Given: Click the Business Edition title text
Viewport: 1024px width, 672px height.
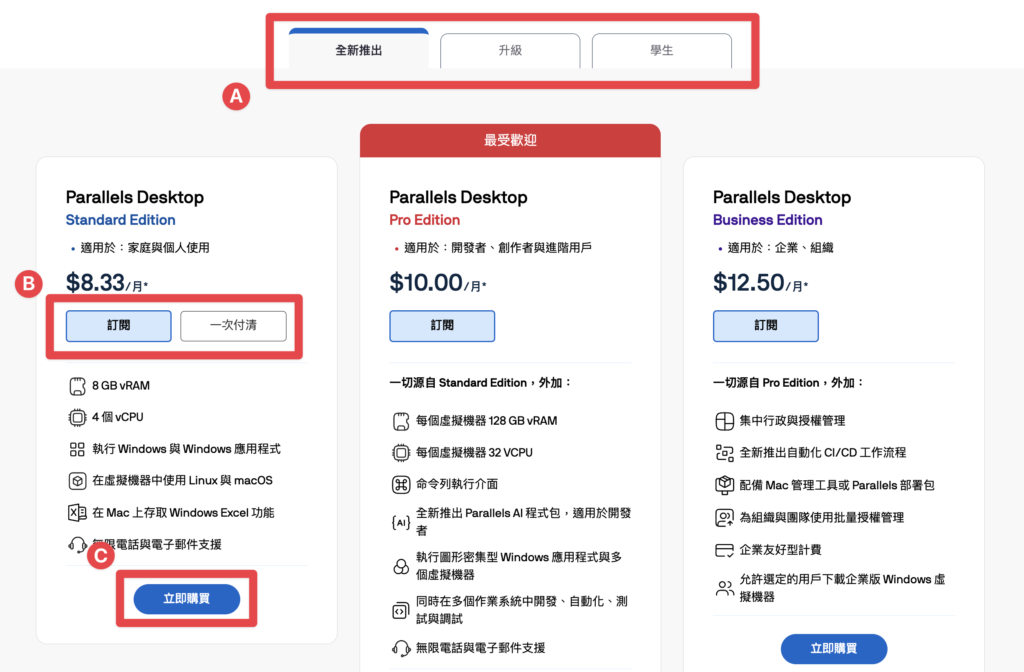Looking at the screenshot, I should click(767, 220).
